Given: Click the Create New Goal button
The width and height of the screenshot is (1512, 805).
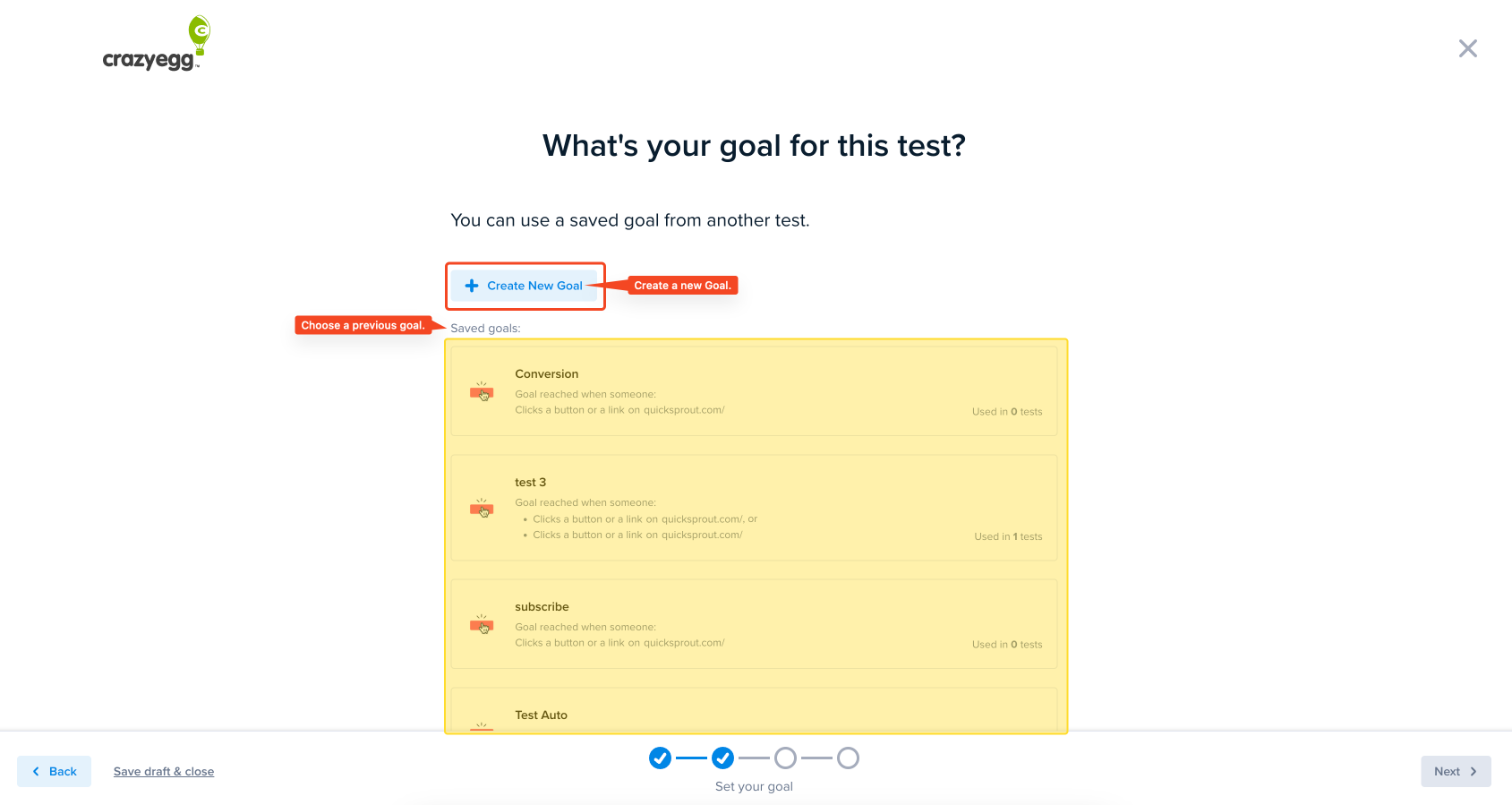Looking at the screenshot, I should tap(524, 286).
